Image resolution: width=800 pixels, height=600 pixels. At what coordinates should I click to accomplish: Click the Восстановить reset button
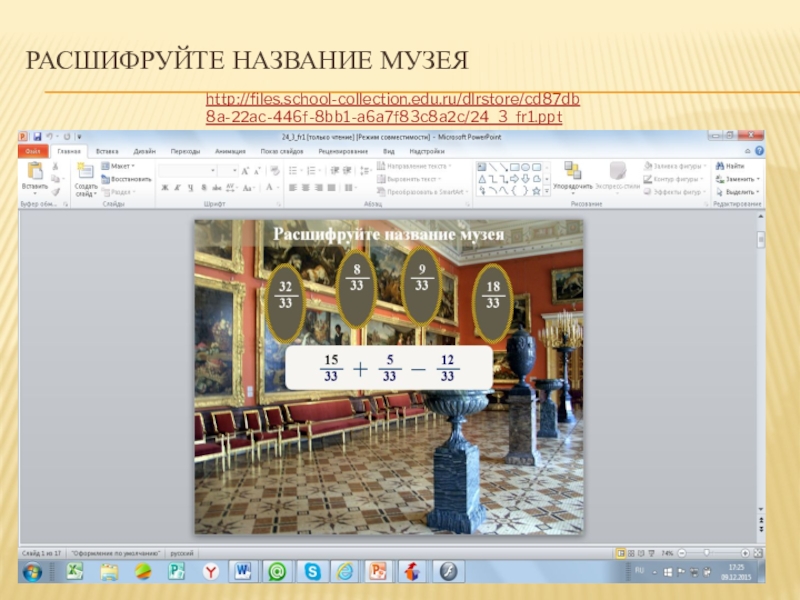tap(126, 178)
